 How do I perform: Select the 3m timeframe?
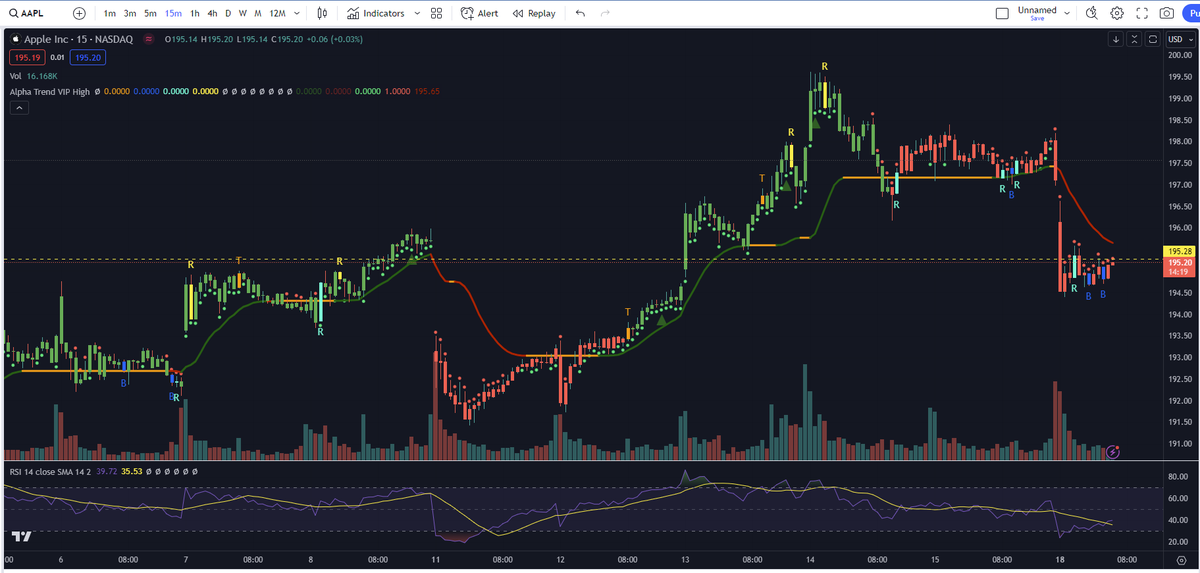click(x=130, y=13)
